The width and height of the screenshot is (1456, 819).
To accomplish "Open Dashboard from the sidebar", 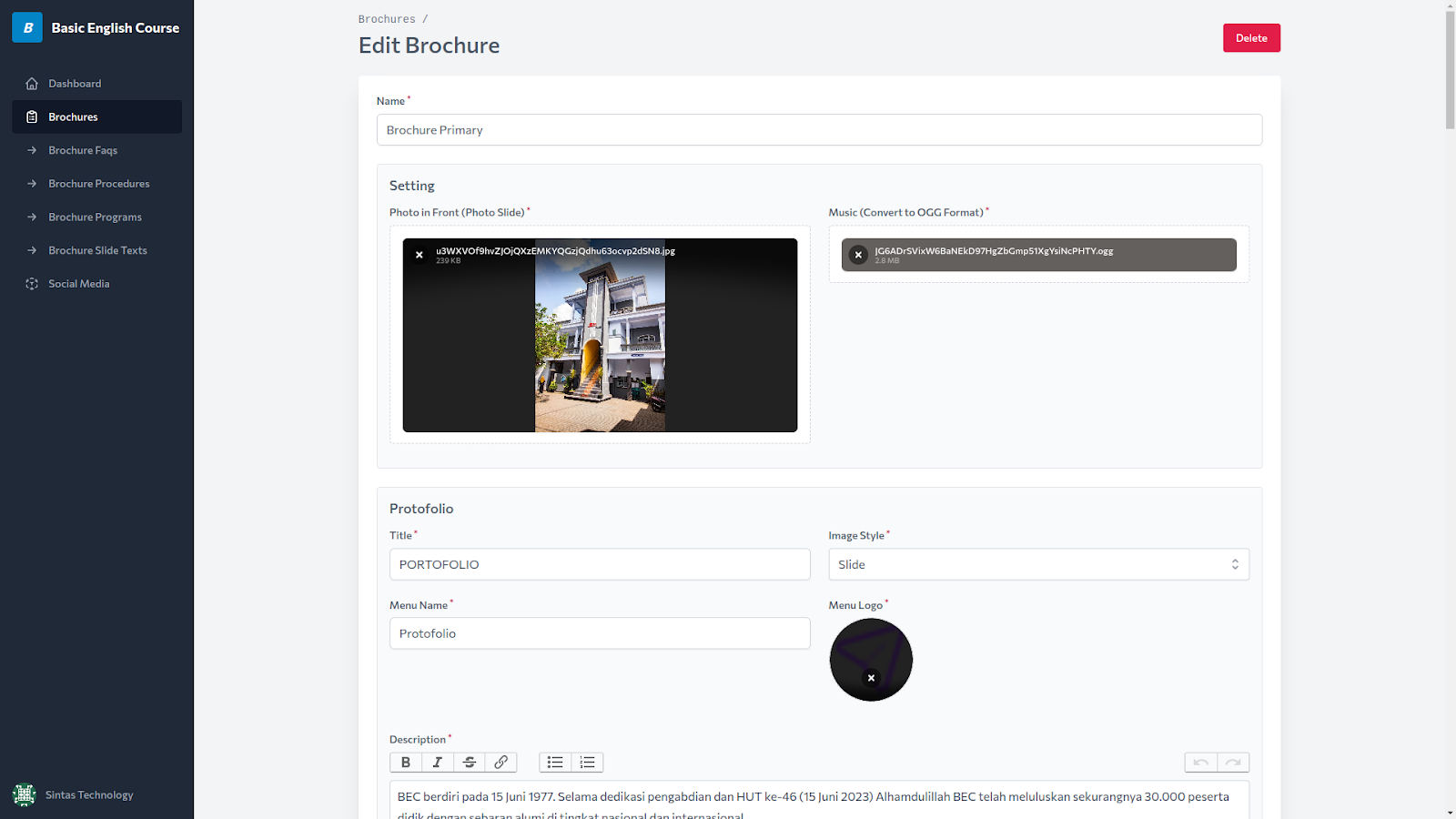I will click(x=96, y=84).
